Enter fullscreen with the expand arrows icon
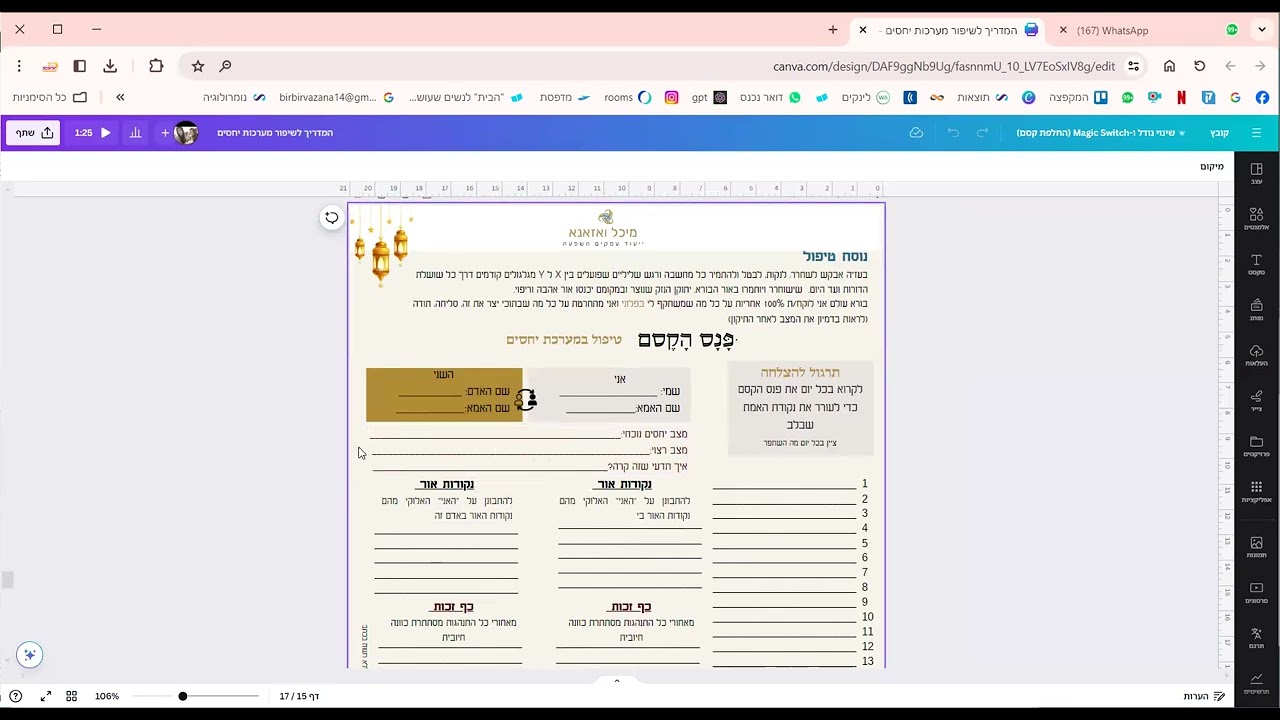This screenshot has width=1280, height=720. (x=46, y=696)
